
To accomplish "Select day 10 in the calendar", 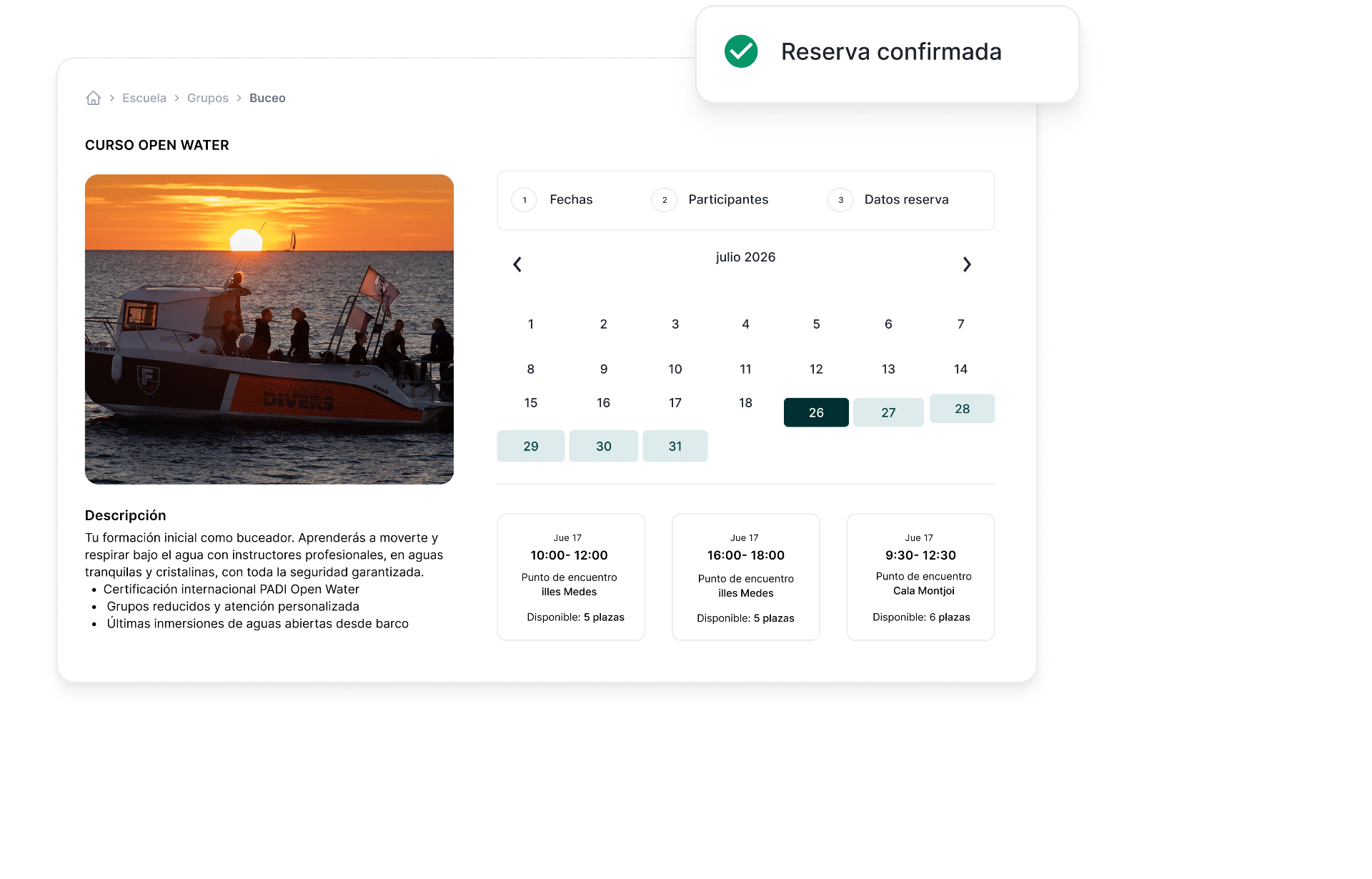I will pos(675,369).
